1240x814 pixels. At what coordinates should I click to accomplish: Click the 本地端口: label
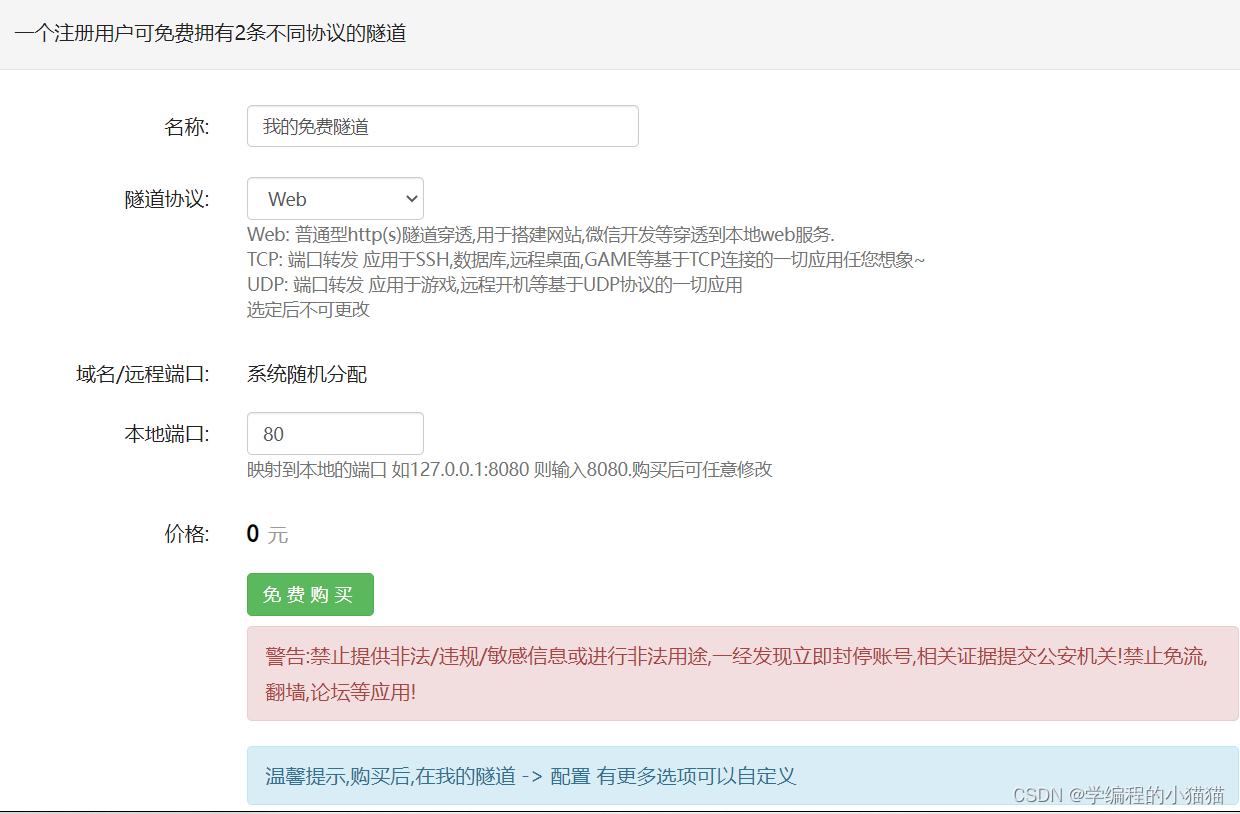167,434
